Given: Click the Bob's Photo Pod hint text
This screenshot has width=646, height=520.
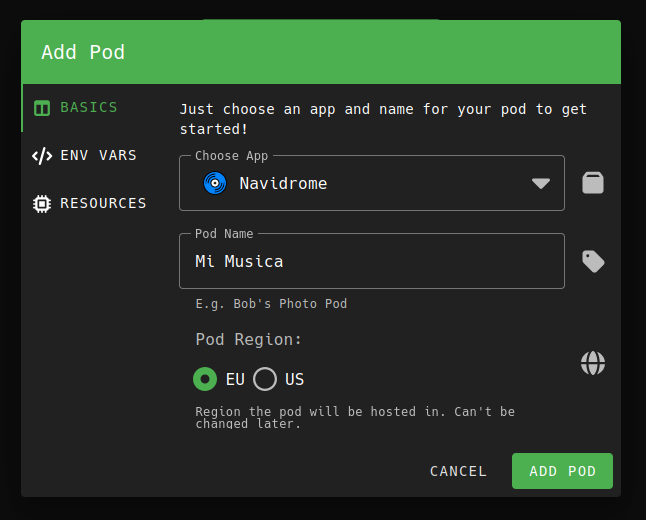Looking at the screenshot, I should point(271,303).
